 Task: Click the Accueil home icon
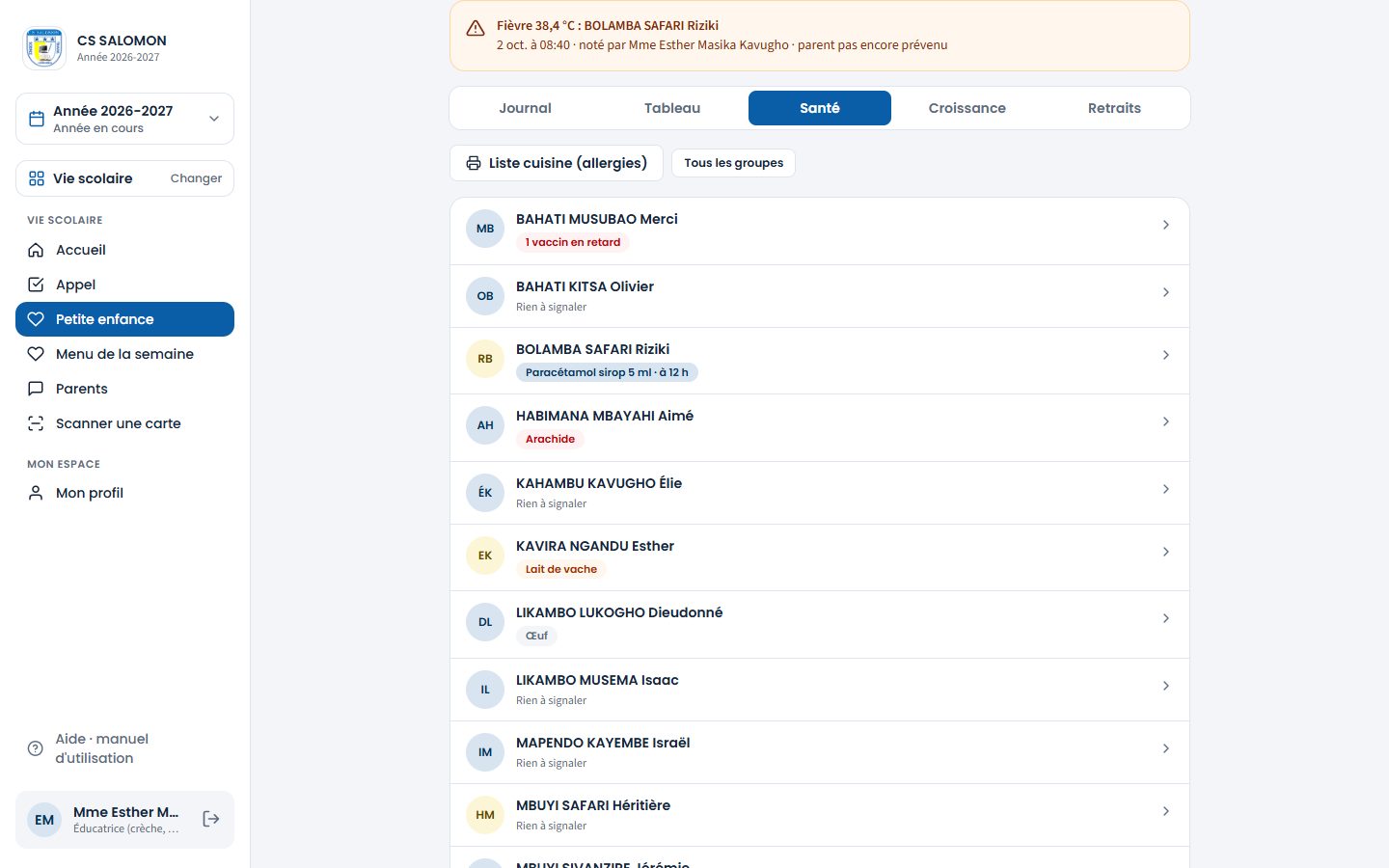(x=36, y=250)
